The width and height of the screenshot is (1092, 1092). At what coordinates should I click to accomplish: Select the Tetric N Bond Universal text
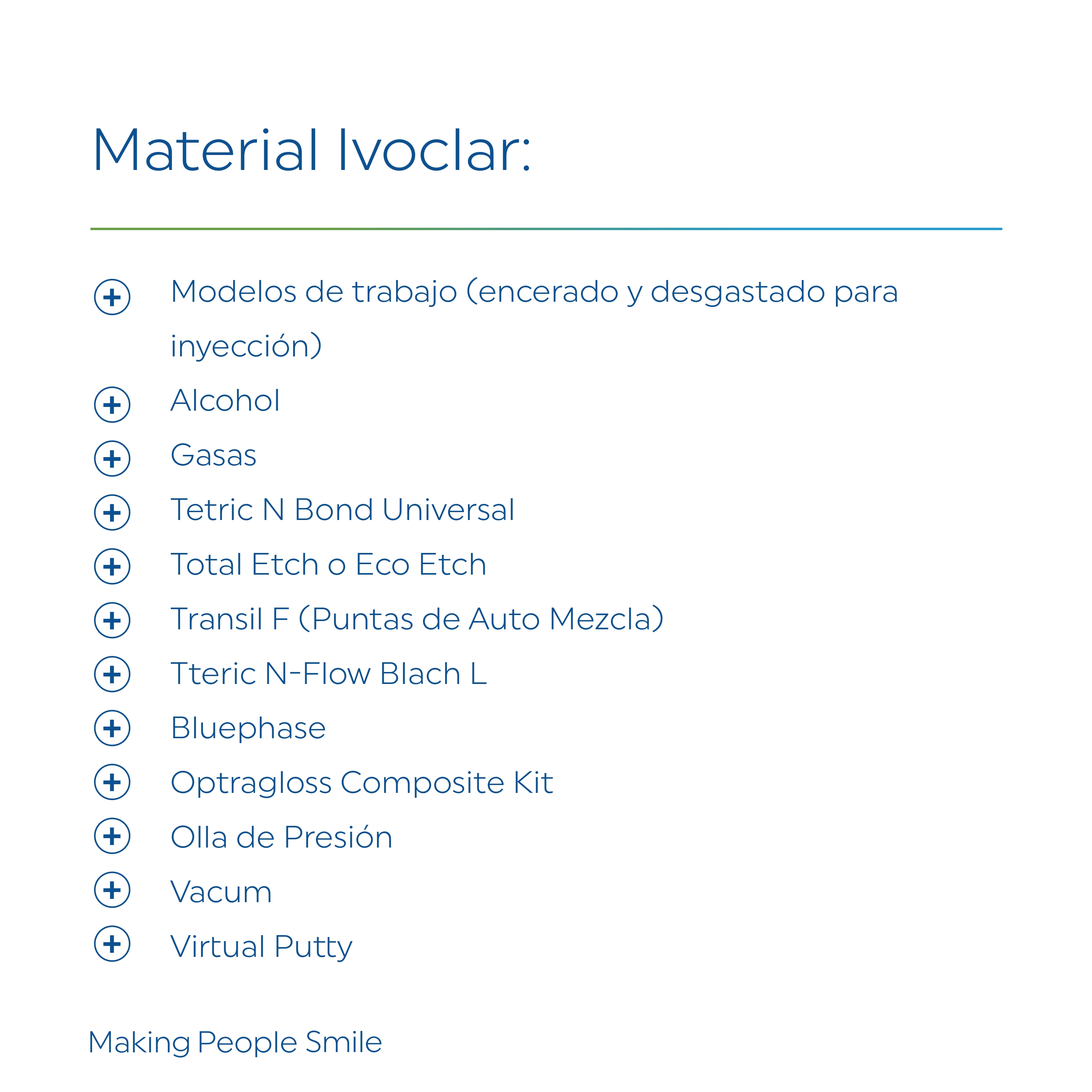click(x=343, y=510)
